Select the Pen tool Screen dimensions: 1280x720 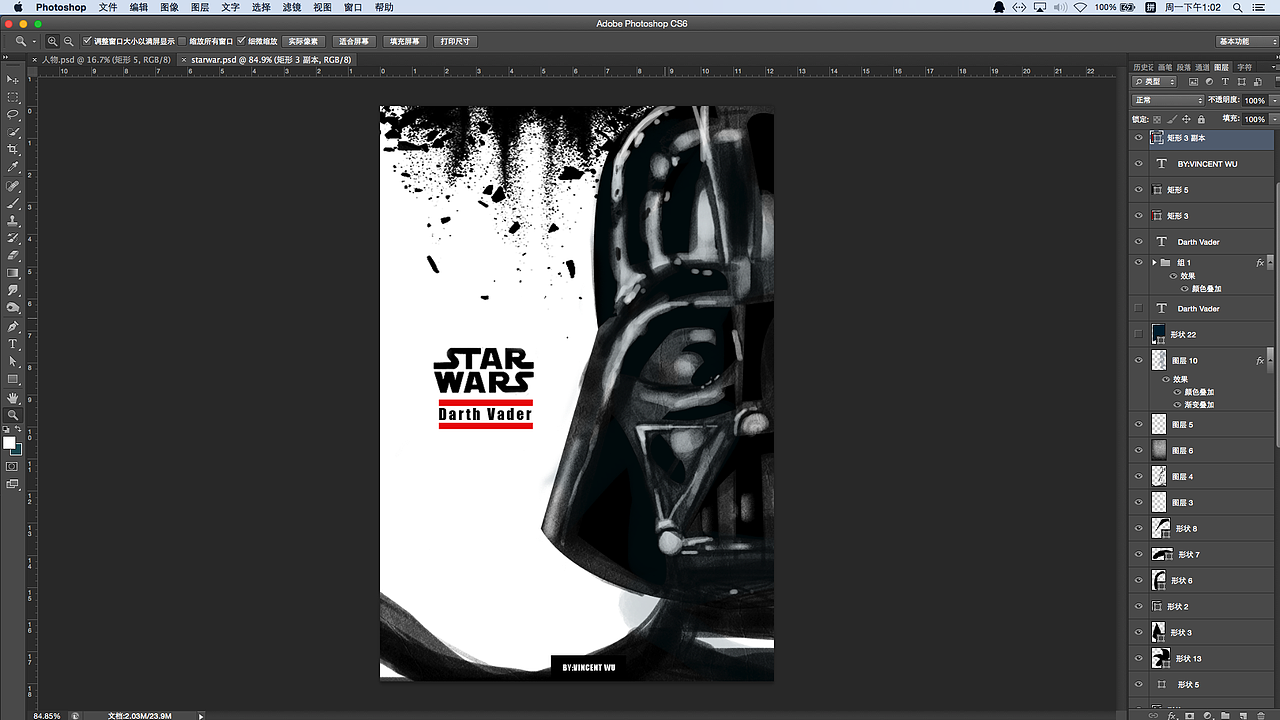click(13, 327)
